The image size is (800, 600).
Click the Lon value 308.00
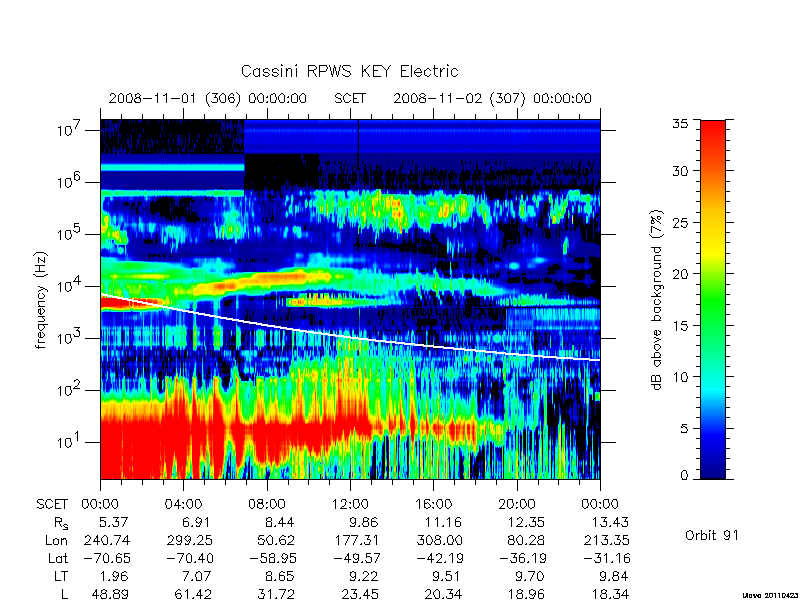pyautogui.click(x=440, y=540)
